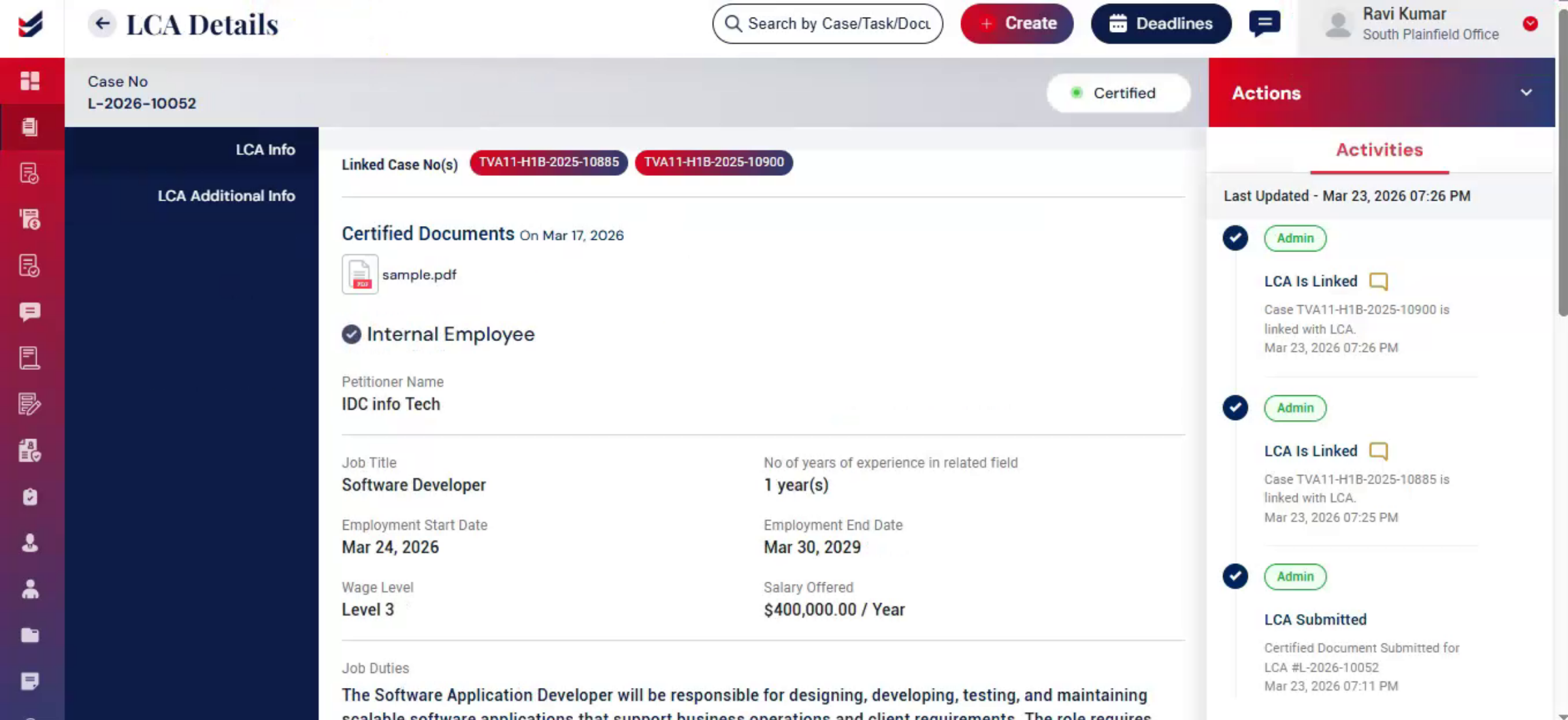Click the Certified status badge
This screenshot has width=1568, height=720.
(x=1119, y=93)
